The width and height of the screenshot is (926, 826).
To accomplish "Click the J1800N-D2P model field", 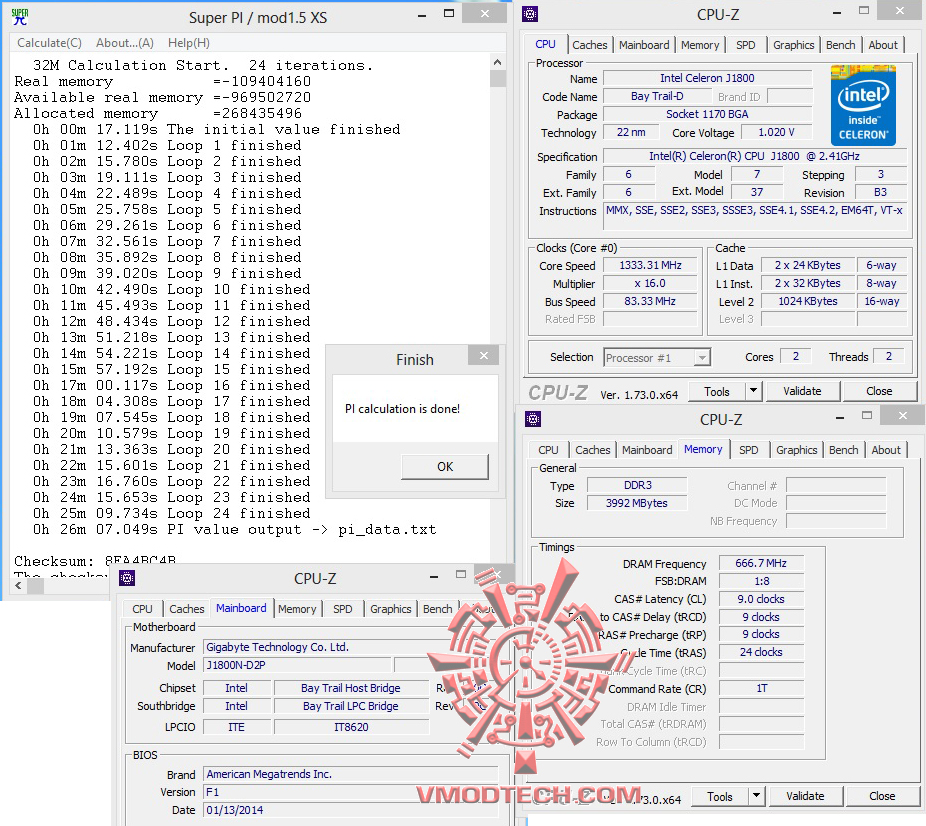I will coord(297,665).
